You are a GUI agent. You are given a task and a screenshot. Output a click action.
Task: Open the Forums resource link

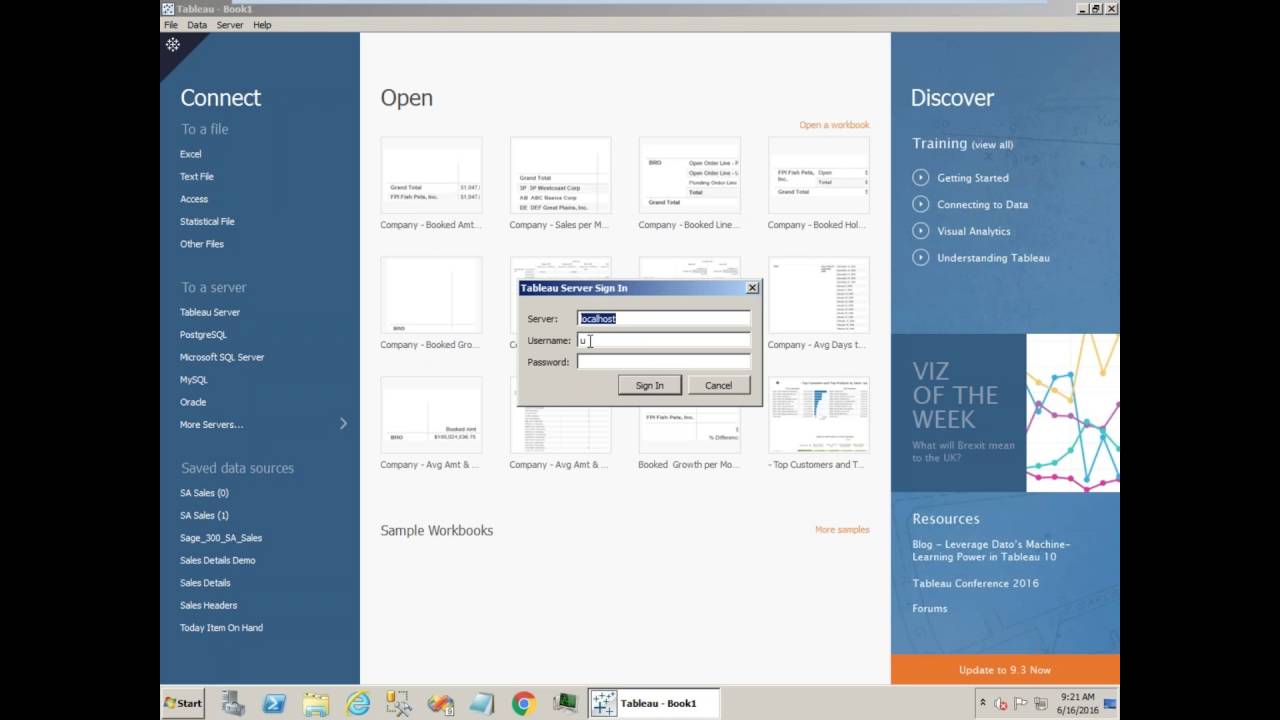coord(929,608)
